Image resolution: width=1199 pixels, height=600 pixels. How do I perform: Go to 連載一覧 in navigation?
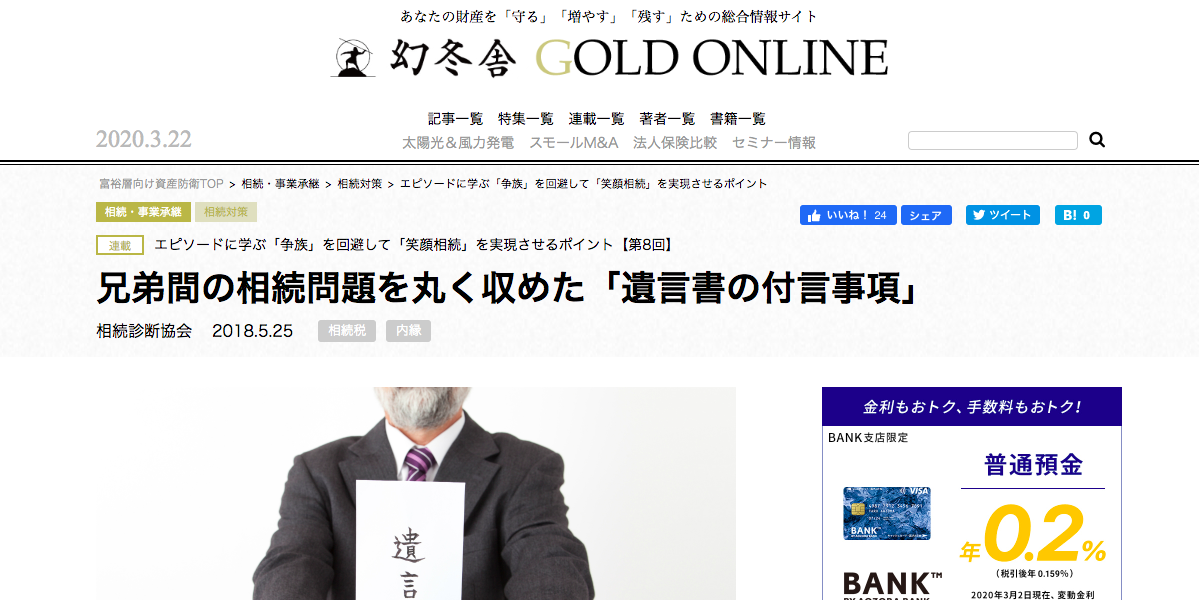[x=596, y=119]
